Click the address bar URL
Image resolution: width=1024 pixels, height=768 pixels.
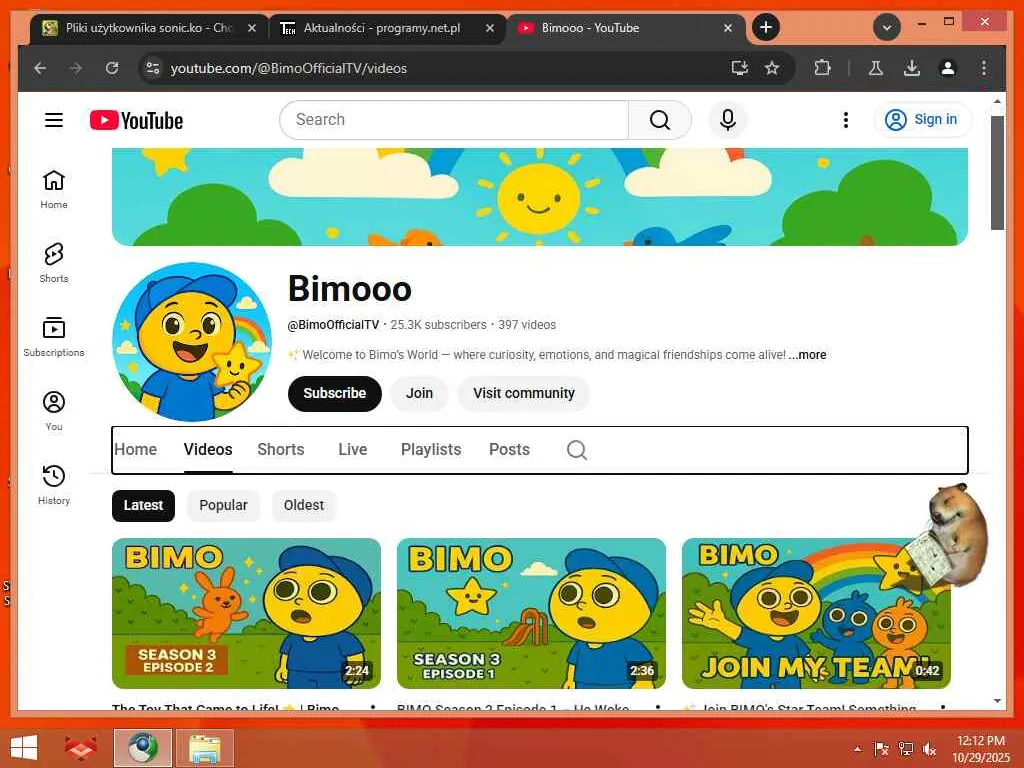[x=289, y=68]
